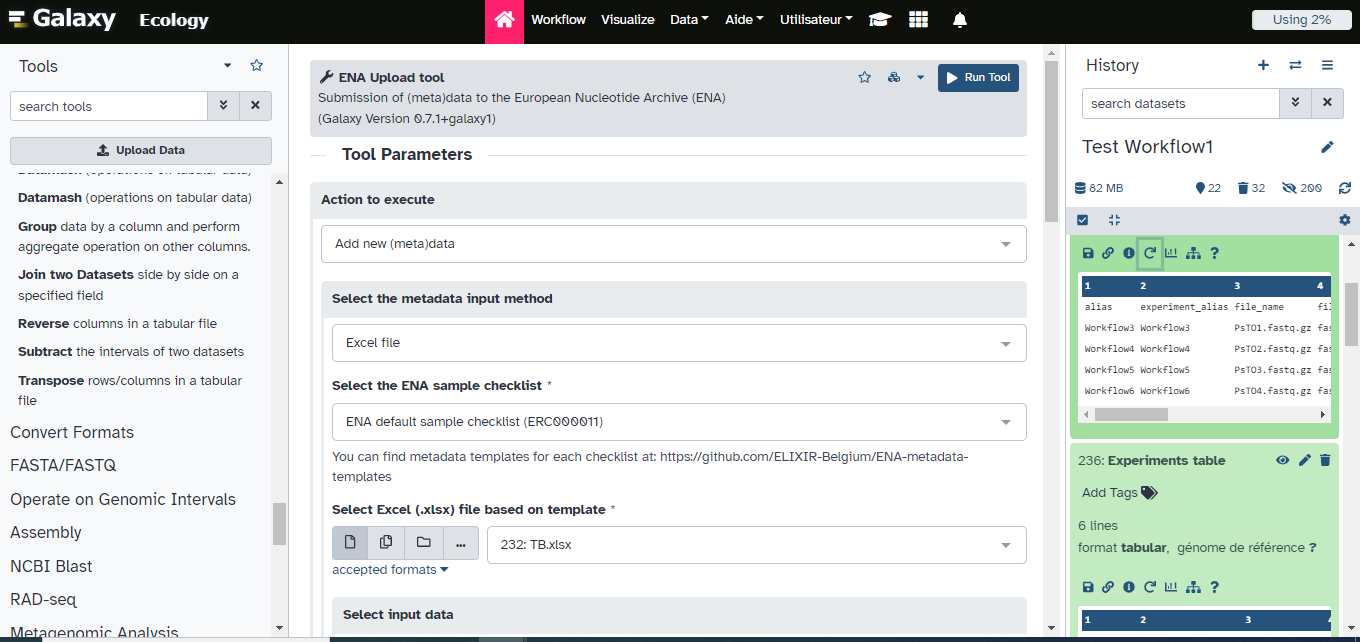Viewport: 1360px width, 642px height.
Task: Download the dataset above Experiments table
Action: click(1087, 253)
